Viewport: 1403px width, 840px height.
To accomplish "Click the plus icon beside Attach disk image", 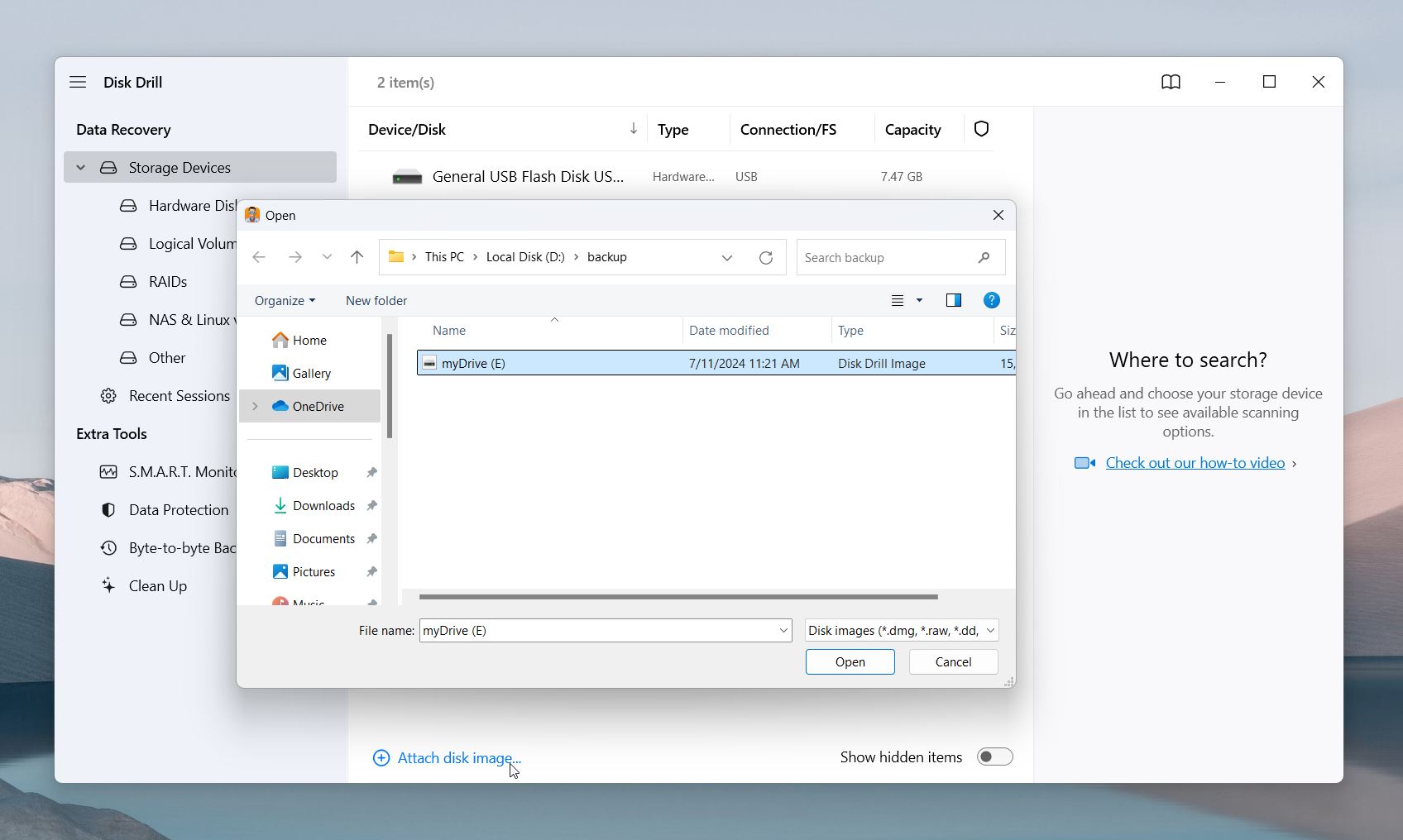I will (381, 758).
